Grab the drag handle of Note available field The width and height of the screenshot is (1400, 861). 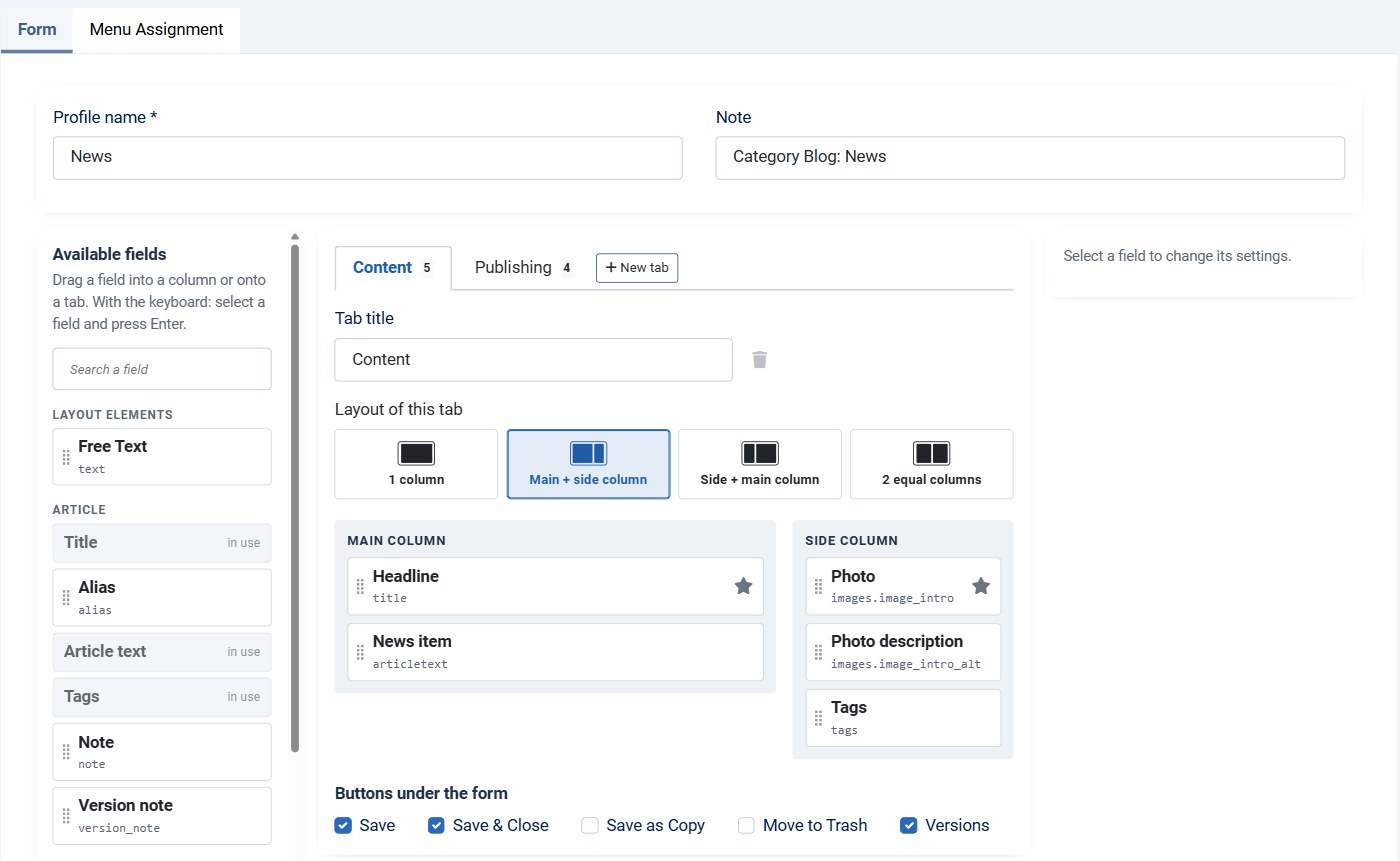(x=66, y=752)
